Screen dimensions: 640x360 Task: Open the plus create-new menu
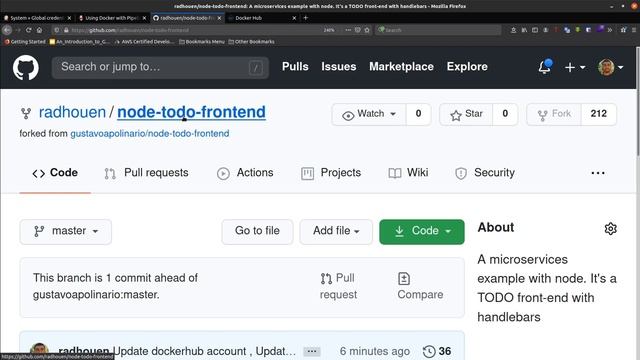[x=575, y=67]
